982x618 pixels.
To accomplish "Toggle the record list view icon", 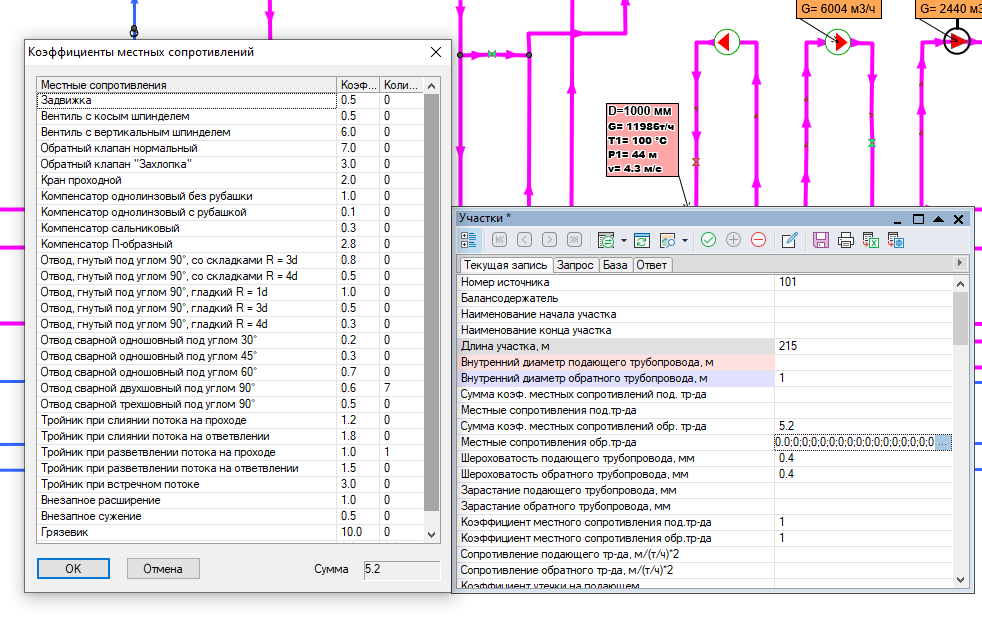I will (469, 240).
